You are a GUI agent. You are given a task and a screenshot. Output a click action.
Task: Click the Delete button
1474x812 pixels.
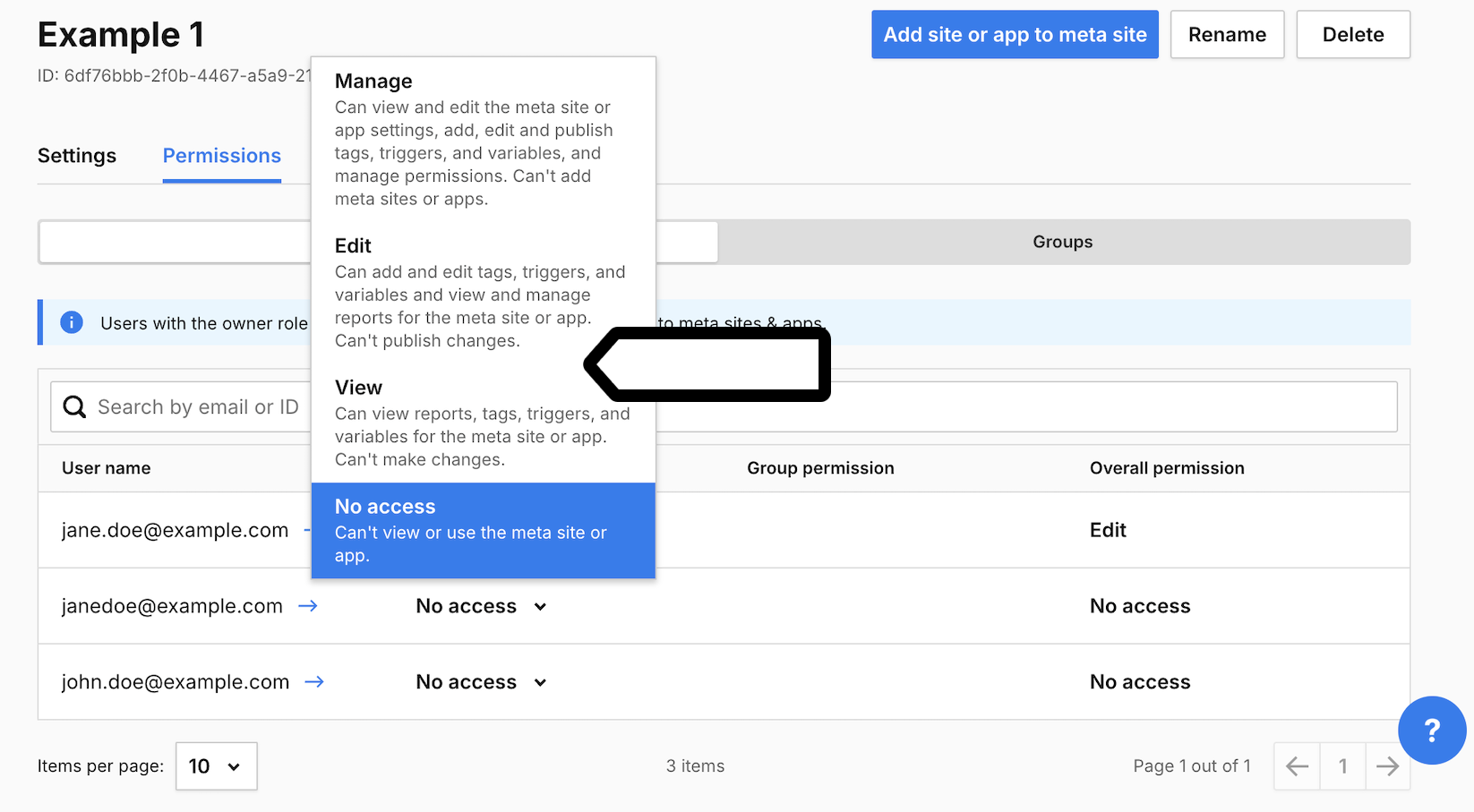[1353, 35]
